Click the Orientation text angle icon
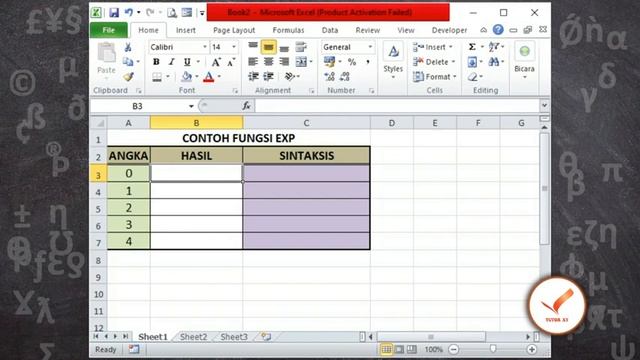640x360 pixels. pos(289,76)
